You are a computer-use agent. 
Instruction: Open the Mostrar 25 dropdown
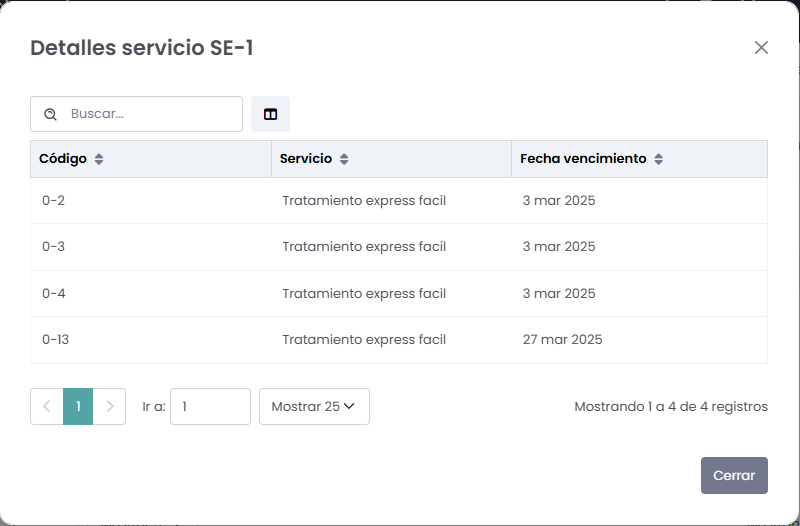coord(314,407)
